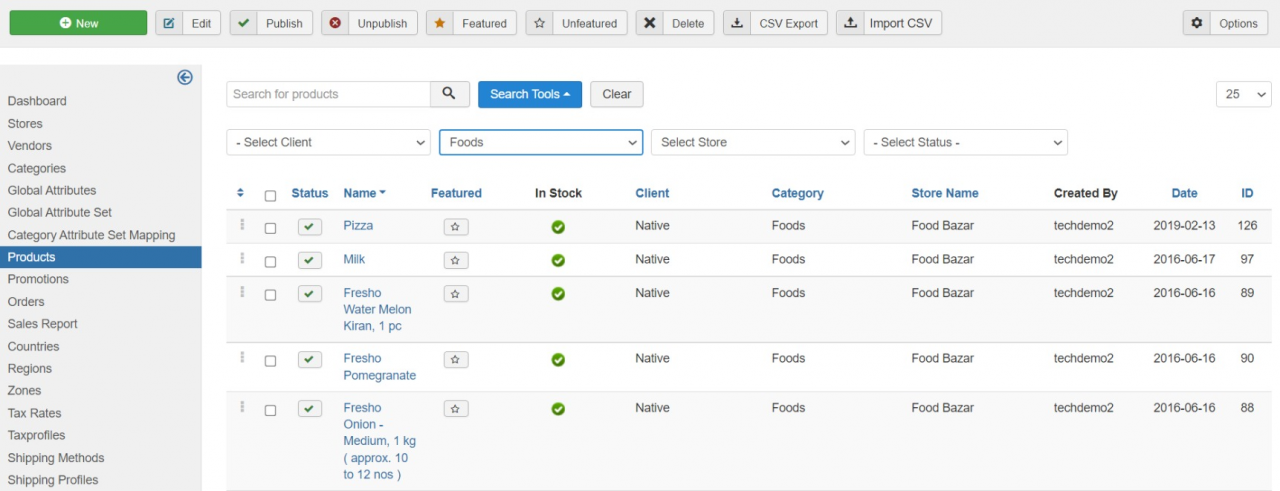Click the published status icon for Pizza

pyautogui.click(x=310, y=227)
